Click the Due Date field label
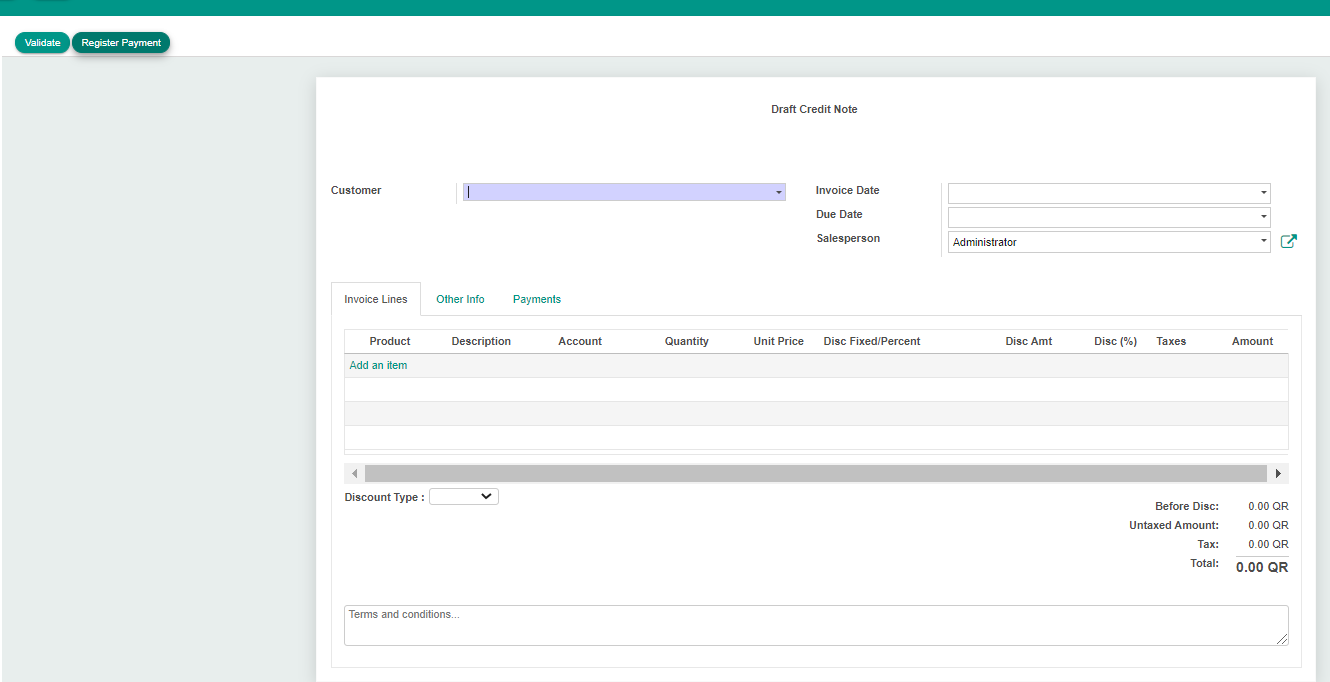Image resolution: width=1330 pixels, height=682 pixels. point(839,214)
